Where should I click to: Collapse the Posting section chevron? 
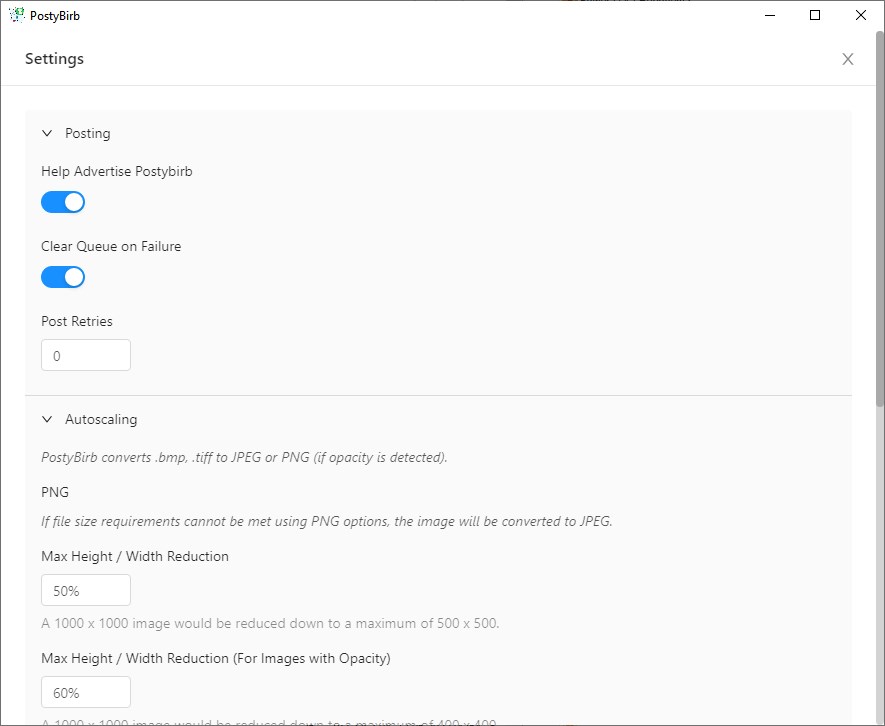47,133
